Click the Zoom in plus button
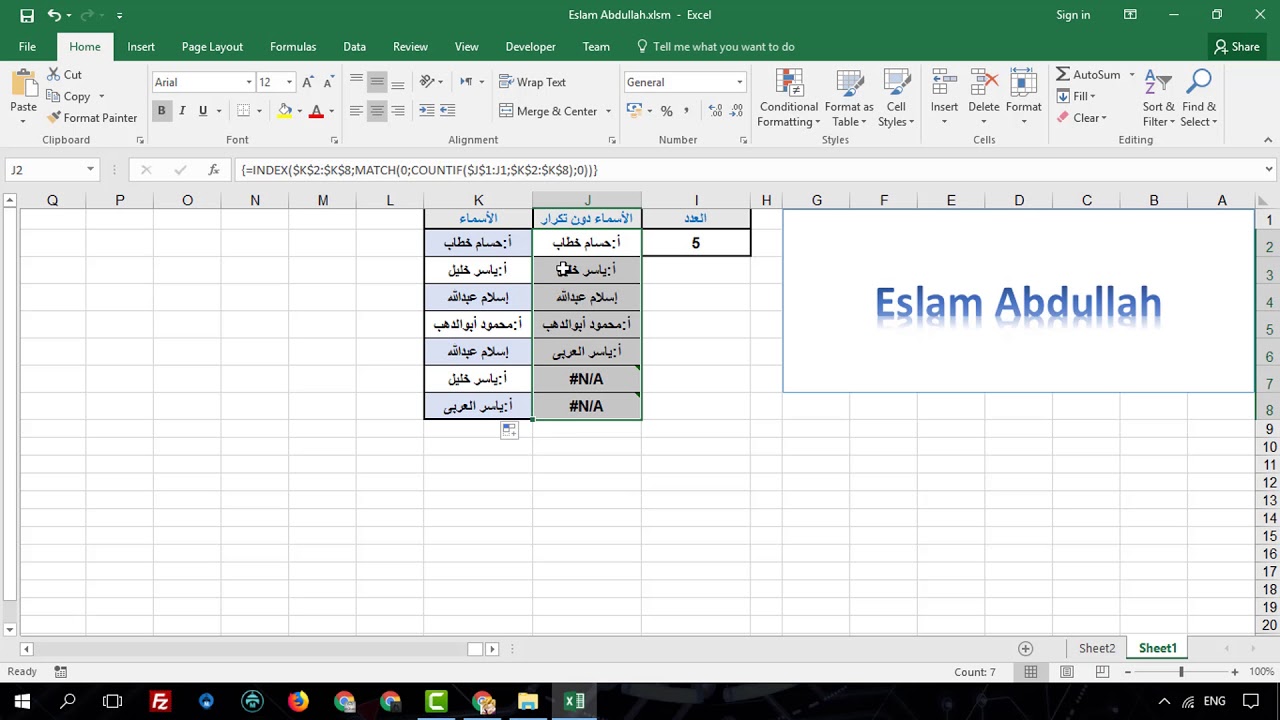Screen dimensions: 1280x720 pos(1235,672)
